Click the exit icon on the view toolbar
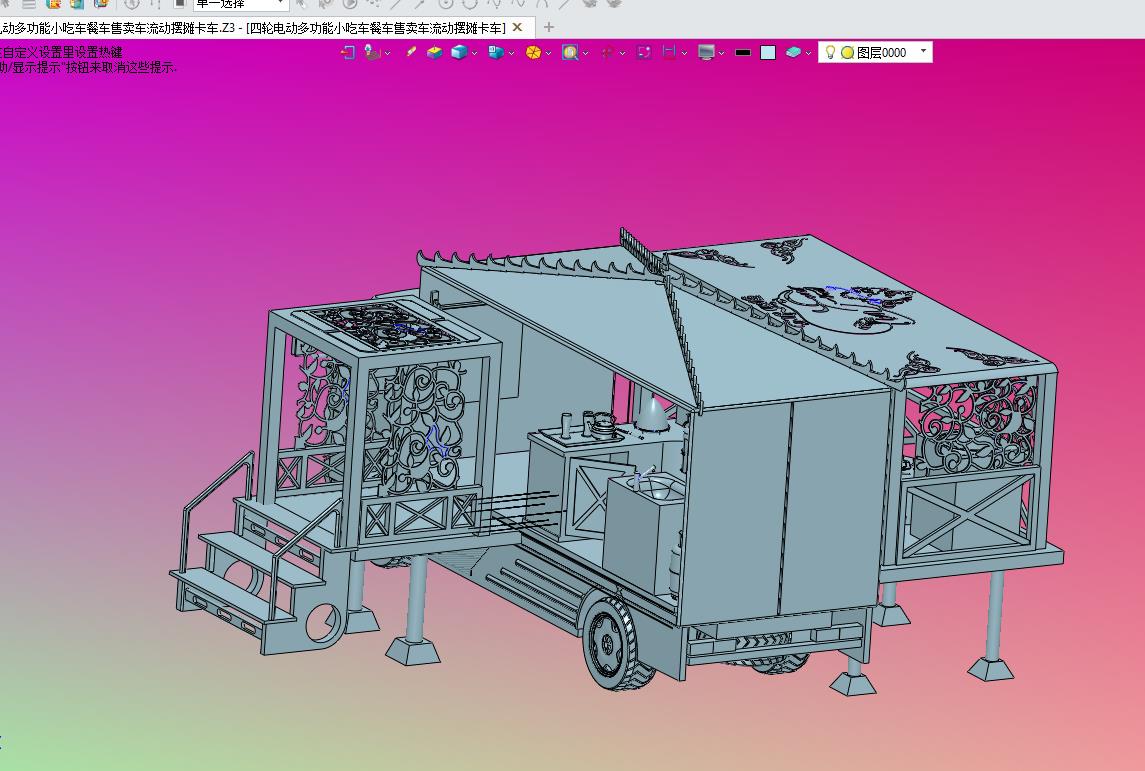Viewport: 1145px width, 771px height. click(x=348, y=53)
